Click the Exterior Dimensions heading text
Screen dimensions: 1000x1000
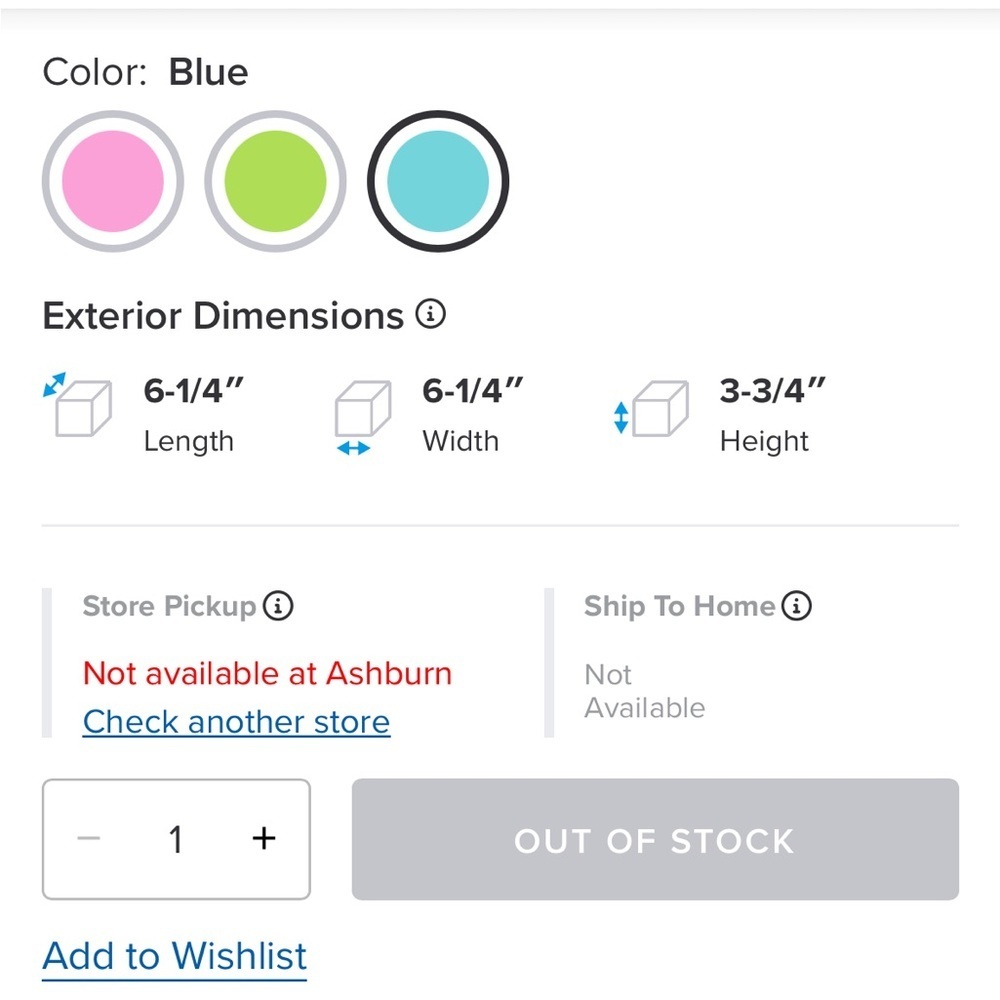coord(223,316)
